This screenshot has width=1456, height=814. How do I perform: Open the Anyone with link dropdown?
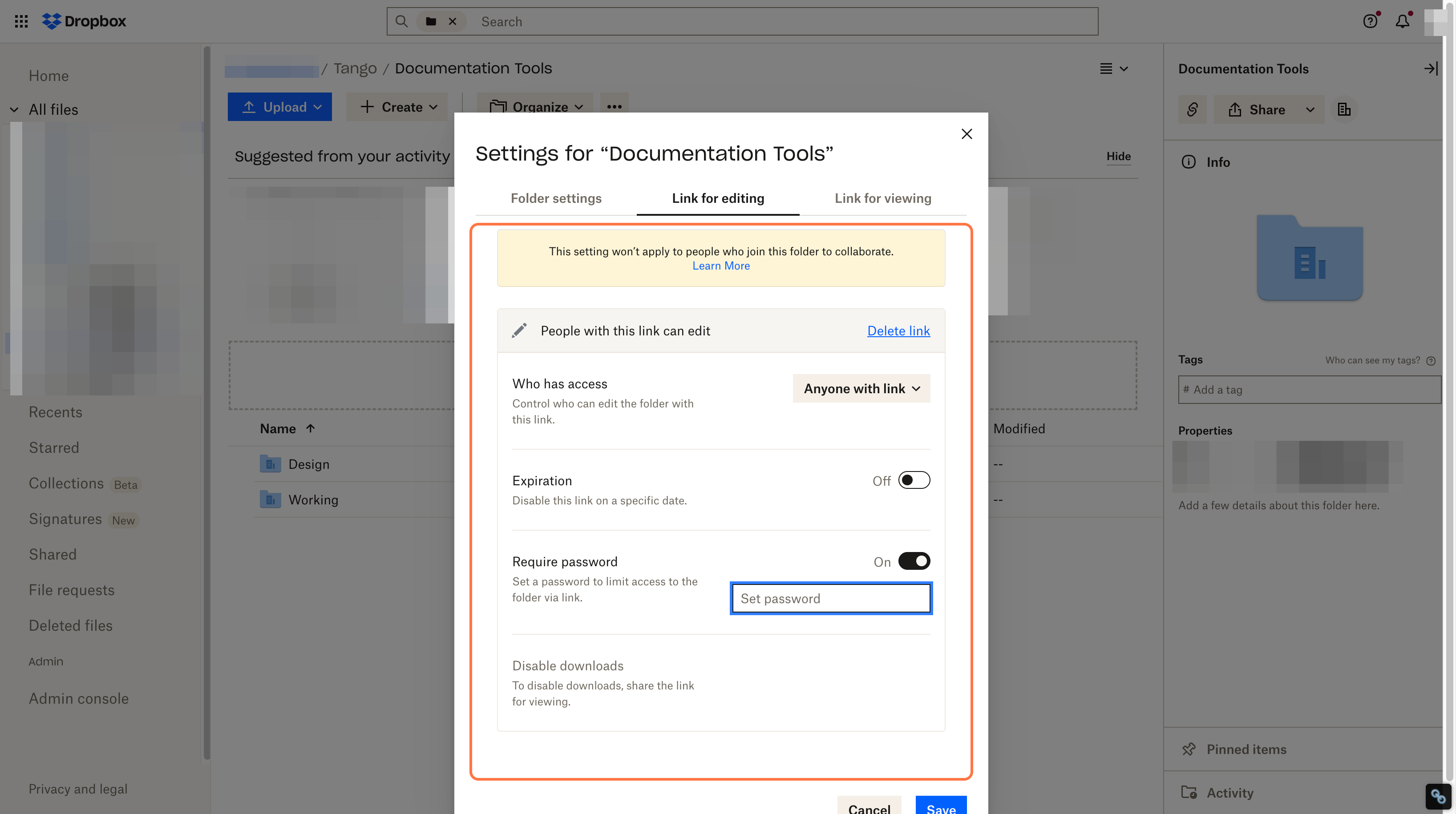(x=861, y=388)
